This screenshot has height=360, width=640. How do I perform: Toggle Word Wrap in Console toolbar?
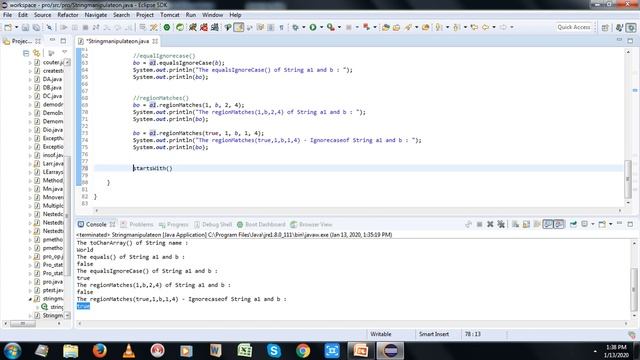pos(537,224)
